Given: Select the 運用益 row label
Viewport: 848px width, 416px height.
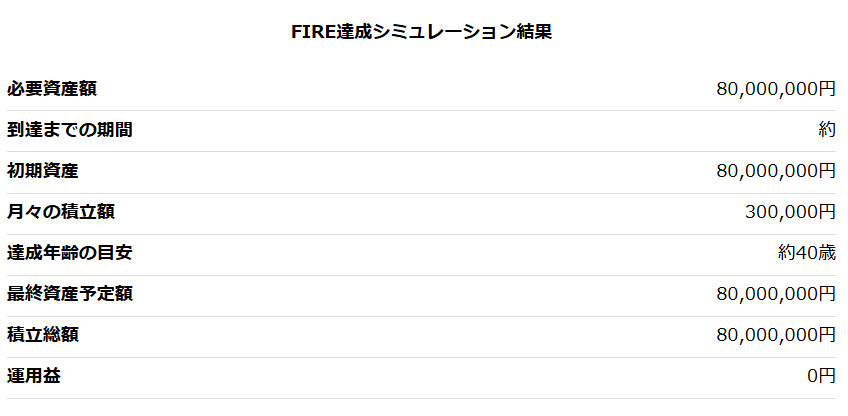Looking at the screenshot, I should point(34,376).
